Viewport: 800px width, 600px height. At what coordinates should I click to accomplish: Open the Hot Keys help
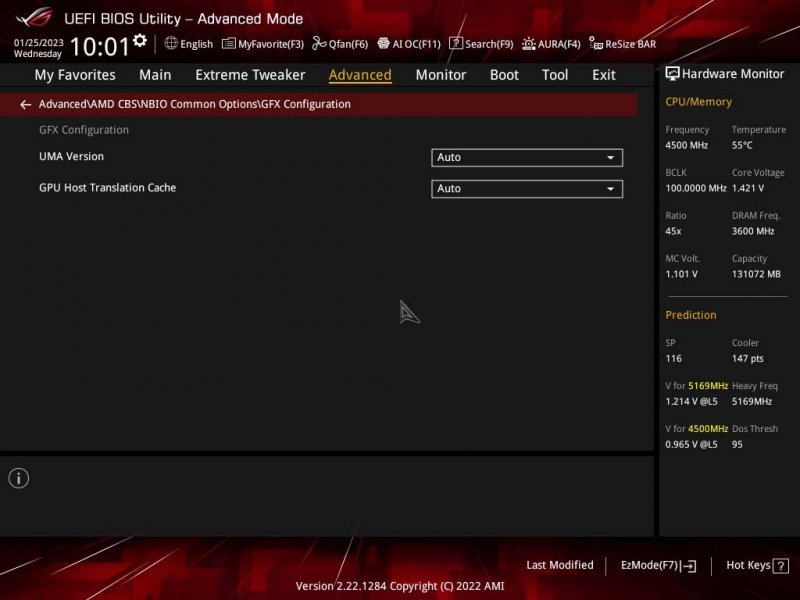[x=757, y=565]
